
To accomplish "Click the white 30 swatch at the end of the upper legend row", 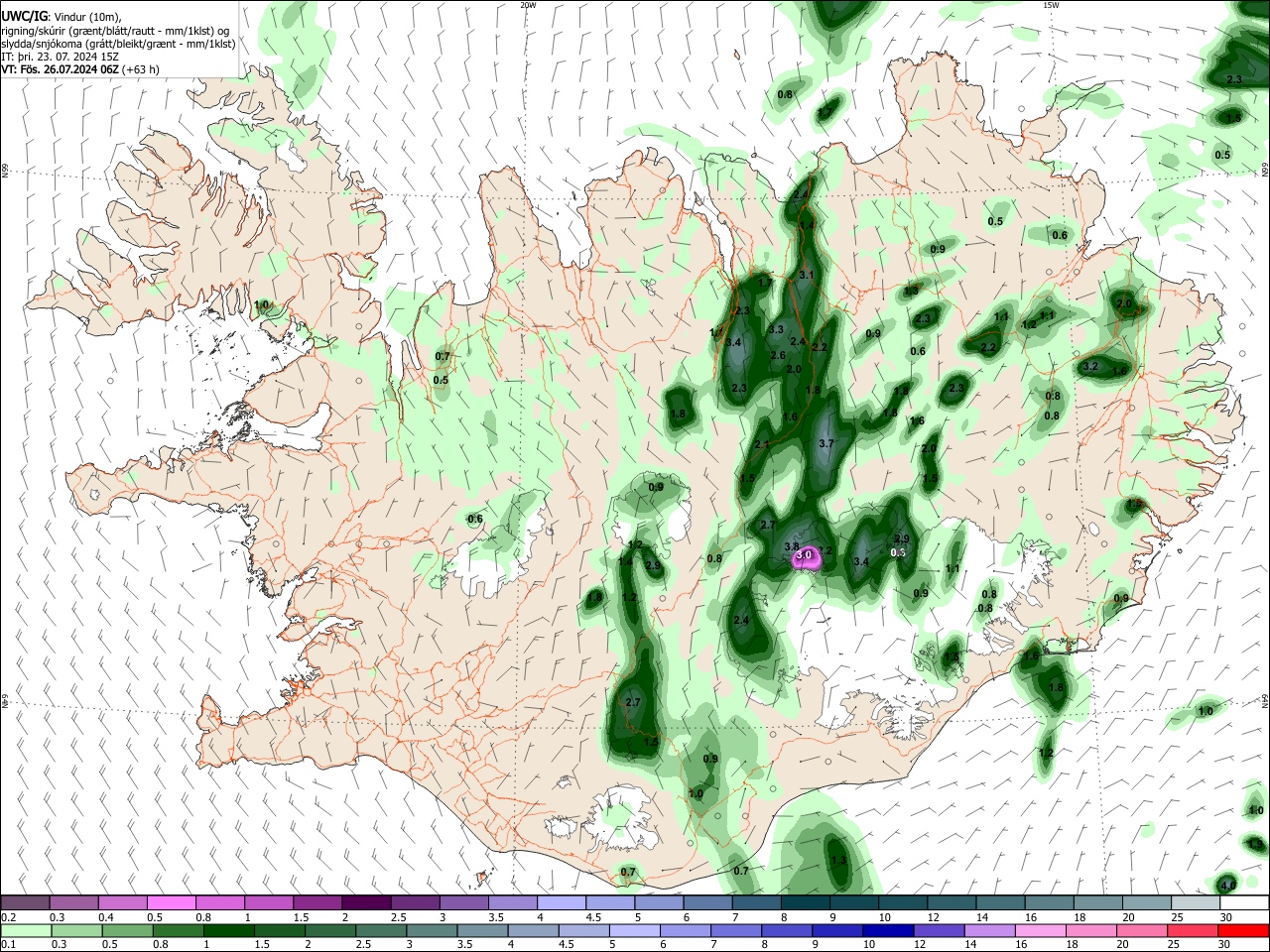I will [x=1243, y=902].
